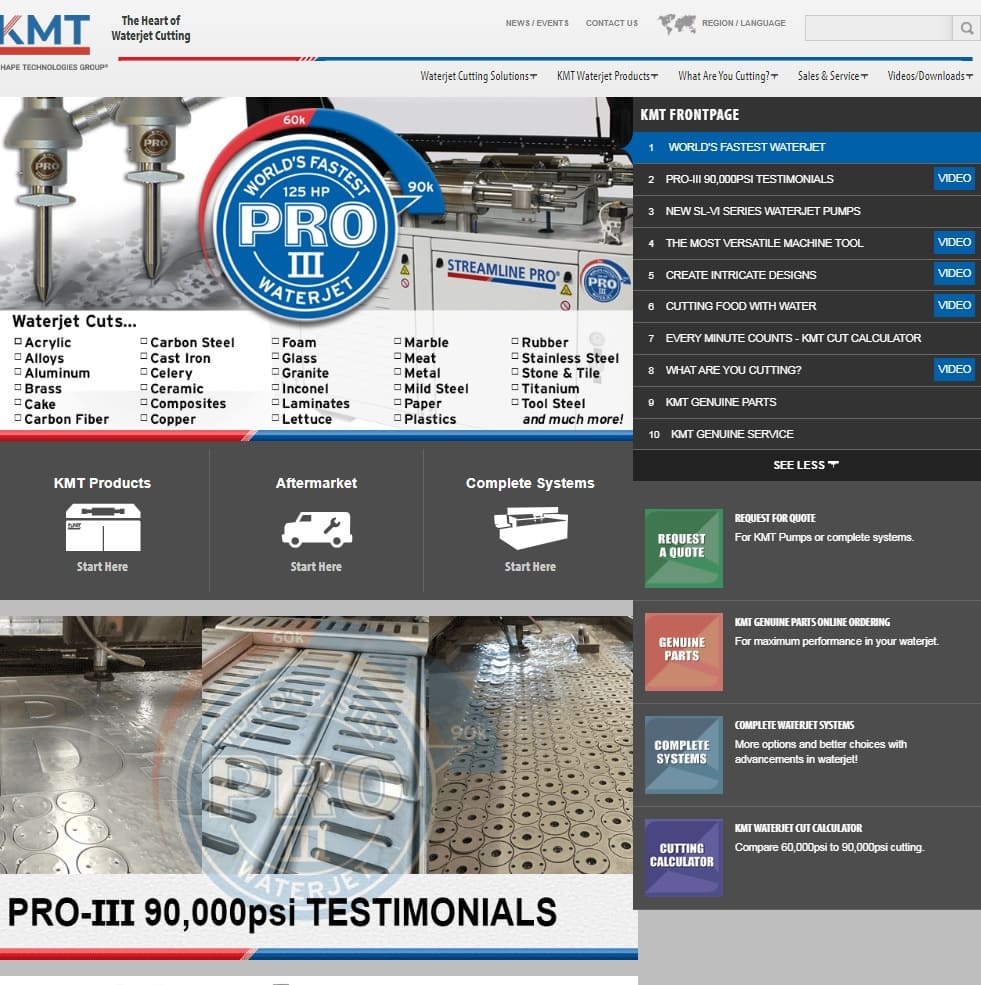Viewport: 981px width, 985px height.
Task: Expand the Videos/Downloads menu
Action: (930, 76)
